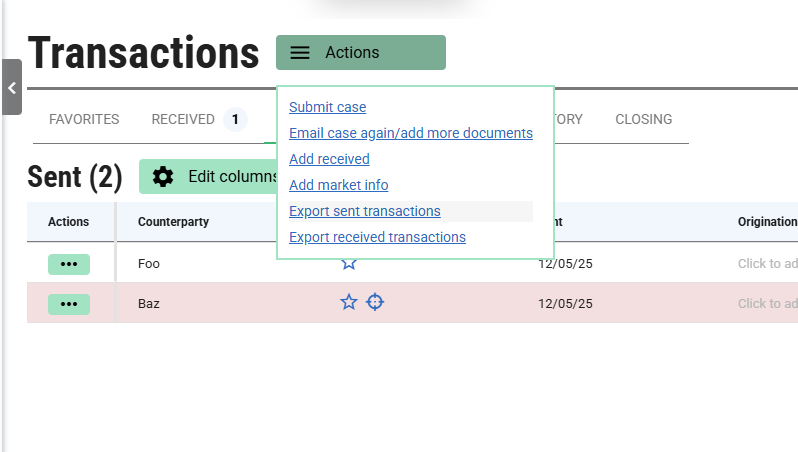The width and height of the screenshot is (798, 452).
Task: Select Submit case from Actions menu
Action: pos(327,107)
